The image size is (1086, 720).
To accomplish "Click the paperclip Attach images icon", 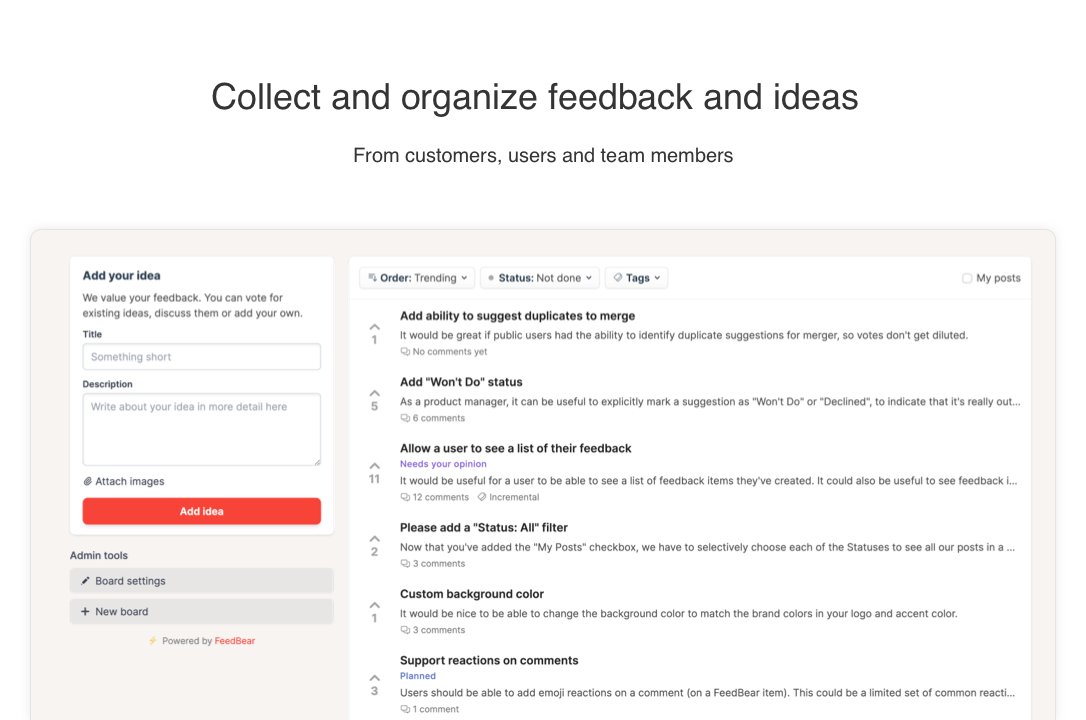I will coord(88,482).
